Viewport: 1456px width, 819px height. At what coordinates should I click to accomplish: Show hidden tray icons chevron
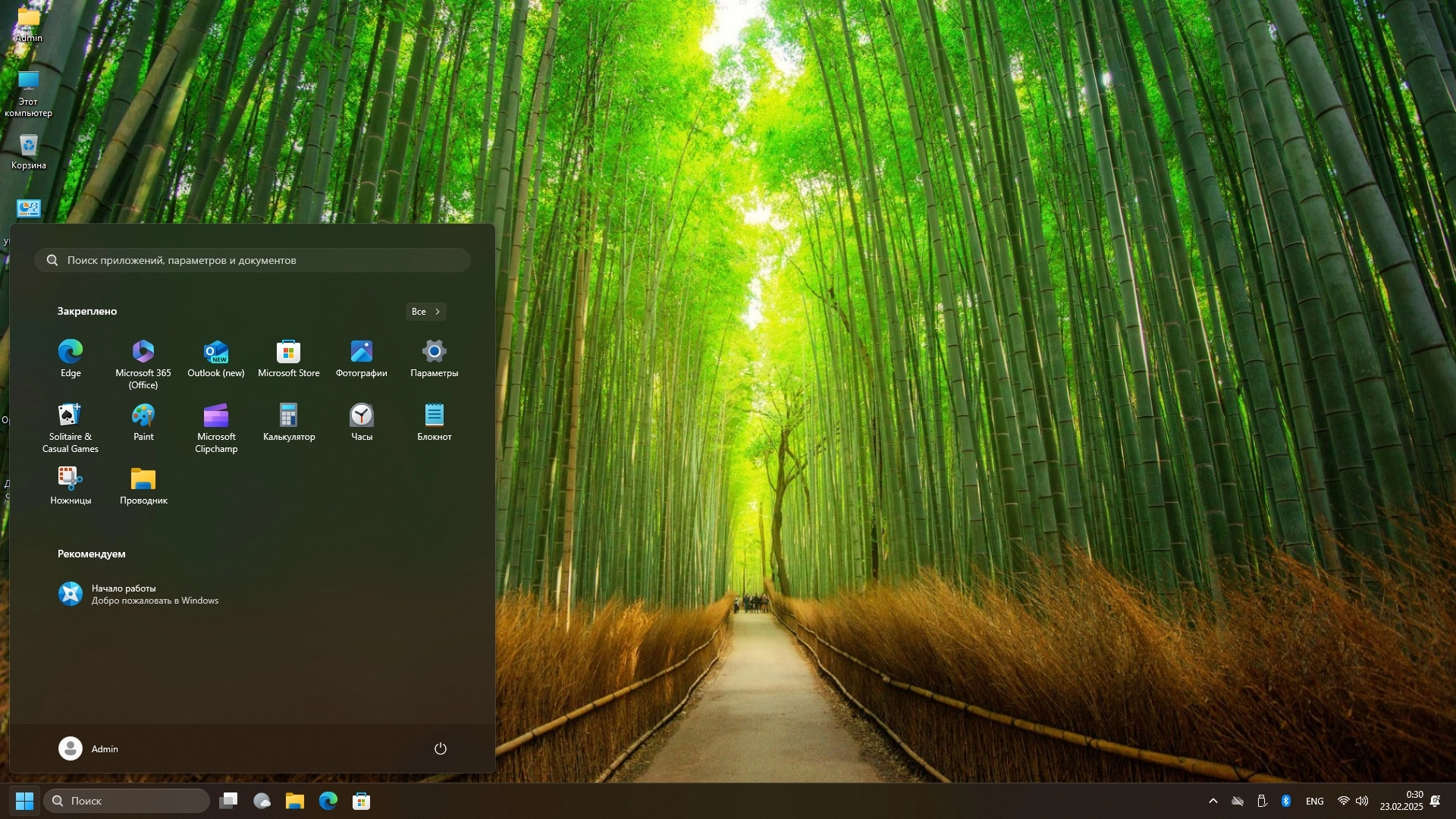point(1213,801)
